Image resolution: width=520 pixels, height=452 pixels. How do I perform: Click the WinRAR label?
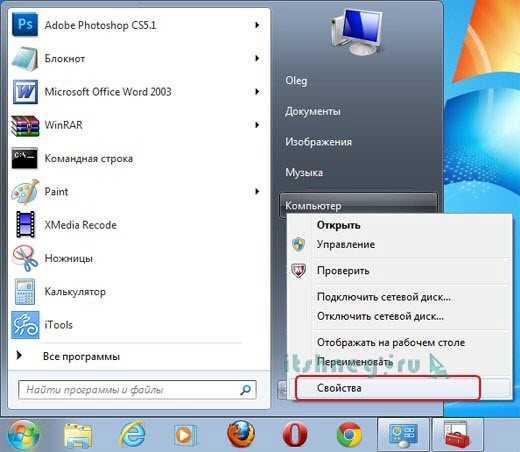(x=63, y=125)
